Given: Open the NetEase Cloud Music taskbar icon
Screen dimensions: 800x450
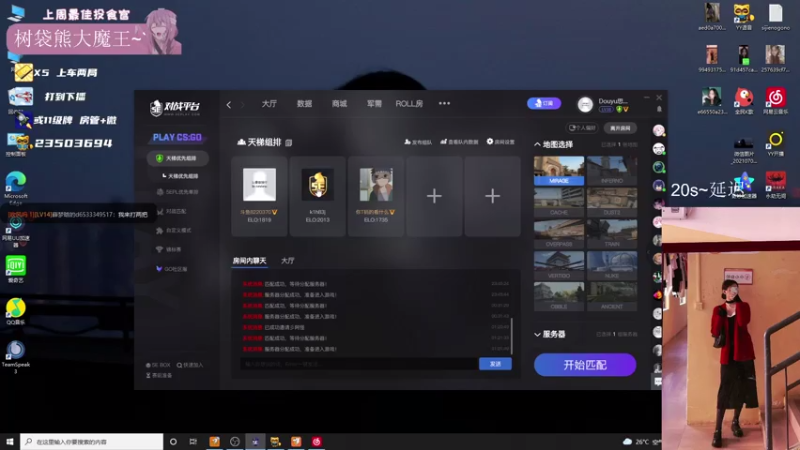Looking at the screenshot, I should (316, 441).
